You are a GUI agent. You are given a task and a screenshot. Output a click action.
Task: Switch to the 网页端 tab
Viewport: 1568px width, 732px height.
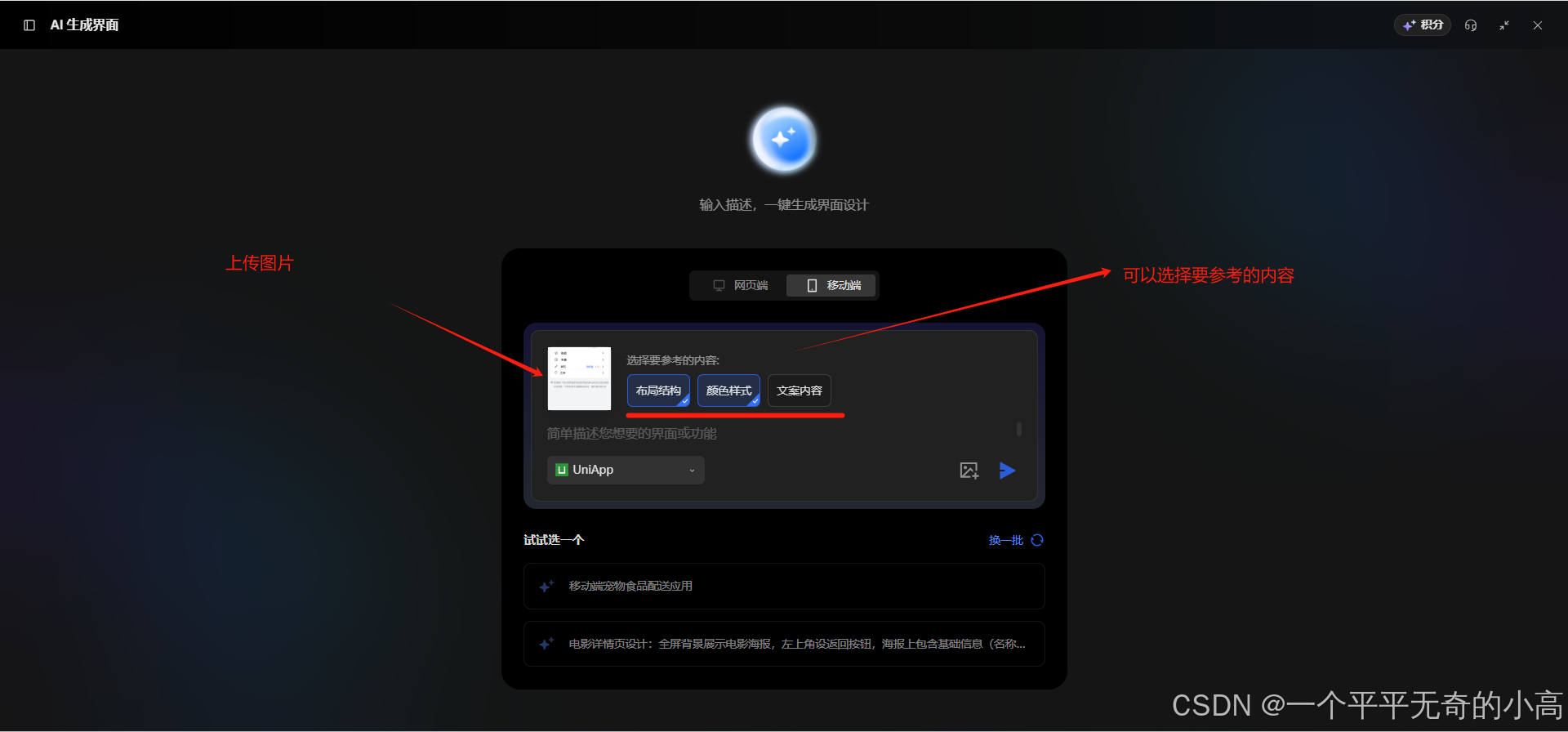coord(741,285)
